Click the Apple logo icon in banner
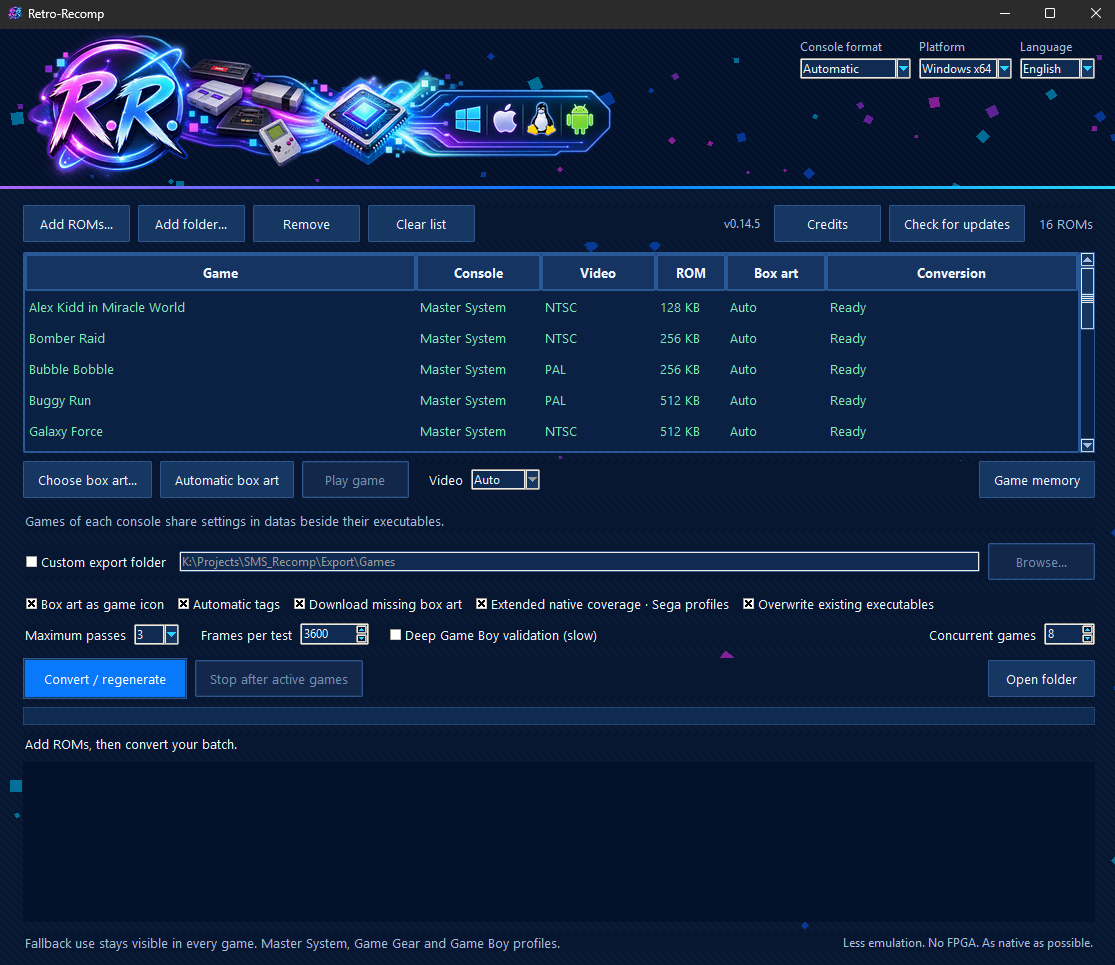The width and height of the screenshot is (1115, 965). 505,119
